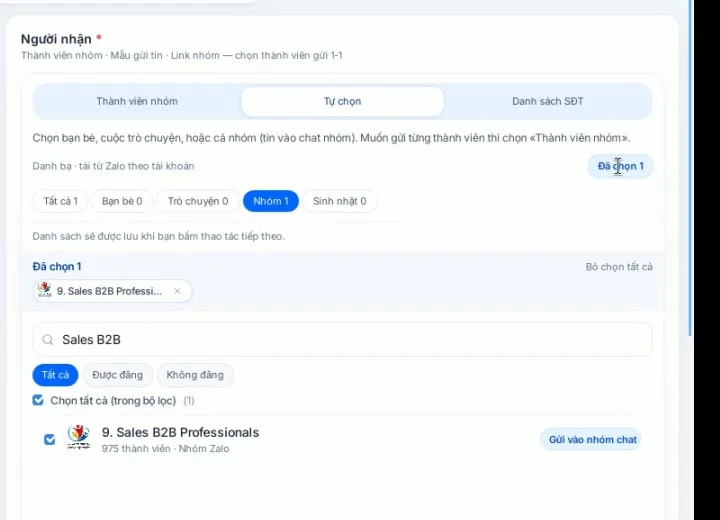Click the Sales B2B search field
This screenshot has width=720, height=520.
[x=343, y=339]
